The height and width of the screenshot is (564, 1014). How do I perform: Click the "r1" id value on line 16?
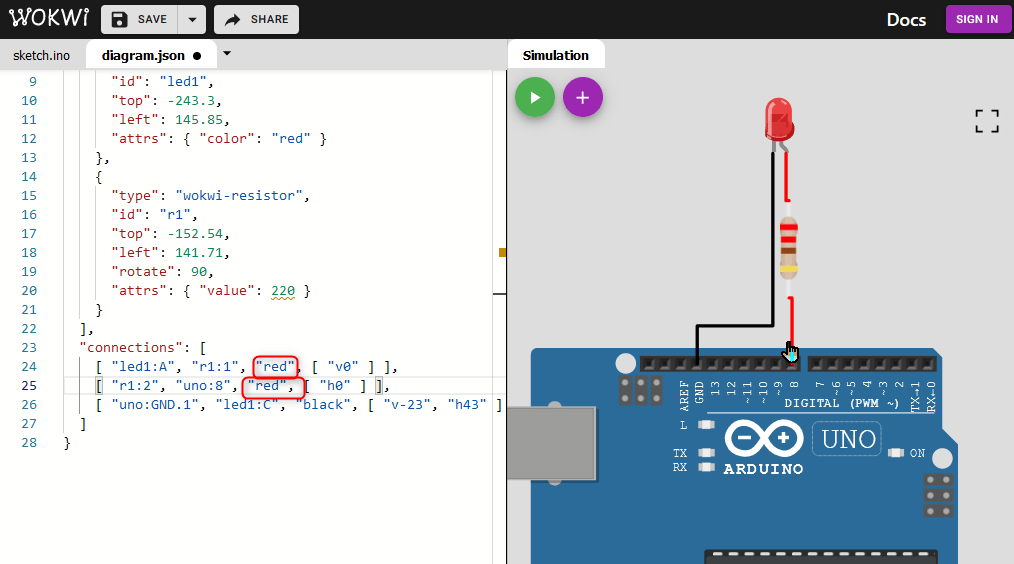[175, 215]
